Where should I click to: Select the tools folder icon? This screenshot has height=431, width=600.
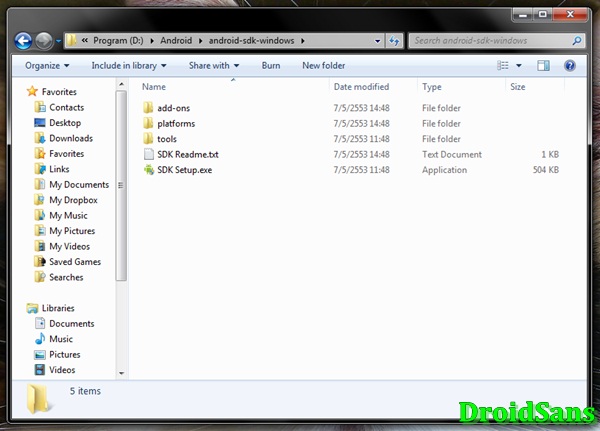[148, 139]
